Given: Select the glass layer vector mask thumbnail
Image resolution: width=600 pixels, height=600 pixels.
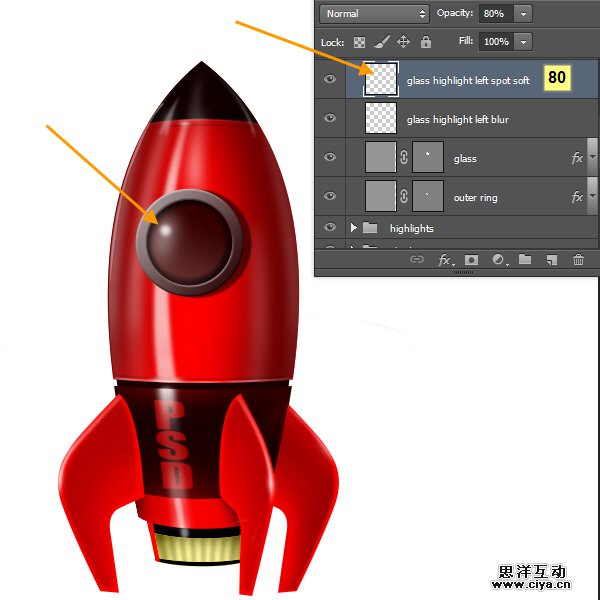Looking at the screenshot, I should (x=428, y=157).
